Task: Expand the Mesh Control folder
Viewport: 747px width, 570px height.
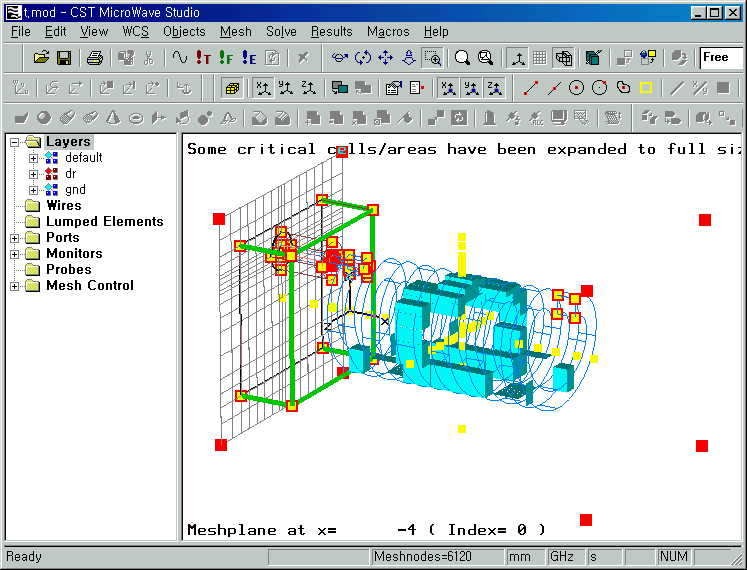Action: 14,286
